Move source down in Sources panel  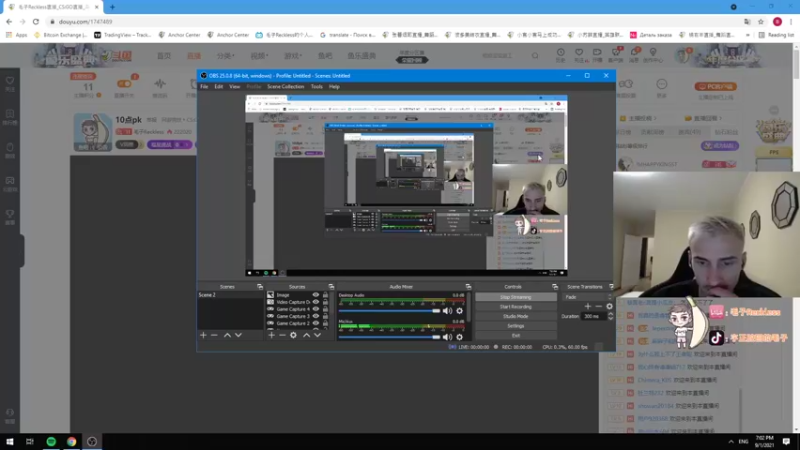(317, 335)
